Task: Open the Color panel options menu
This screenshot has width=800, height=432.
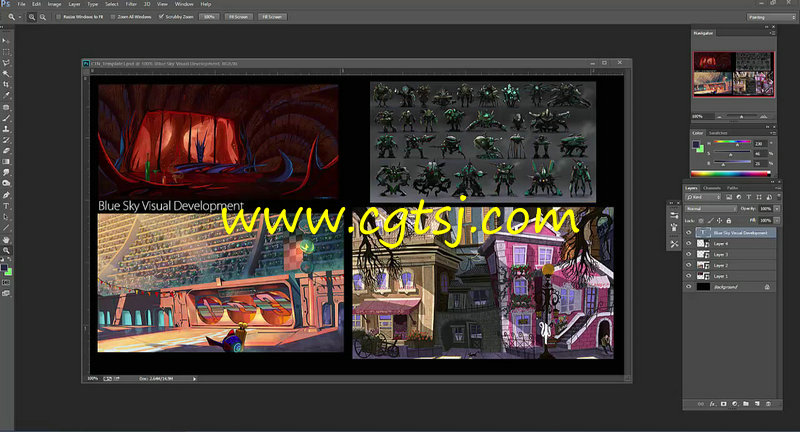Action: pyautogui.click(x=773, y=133)
